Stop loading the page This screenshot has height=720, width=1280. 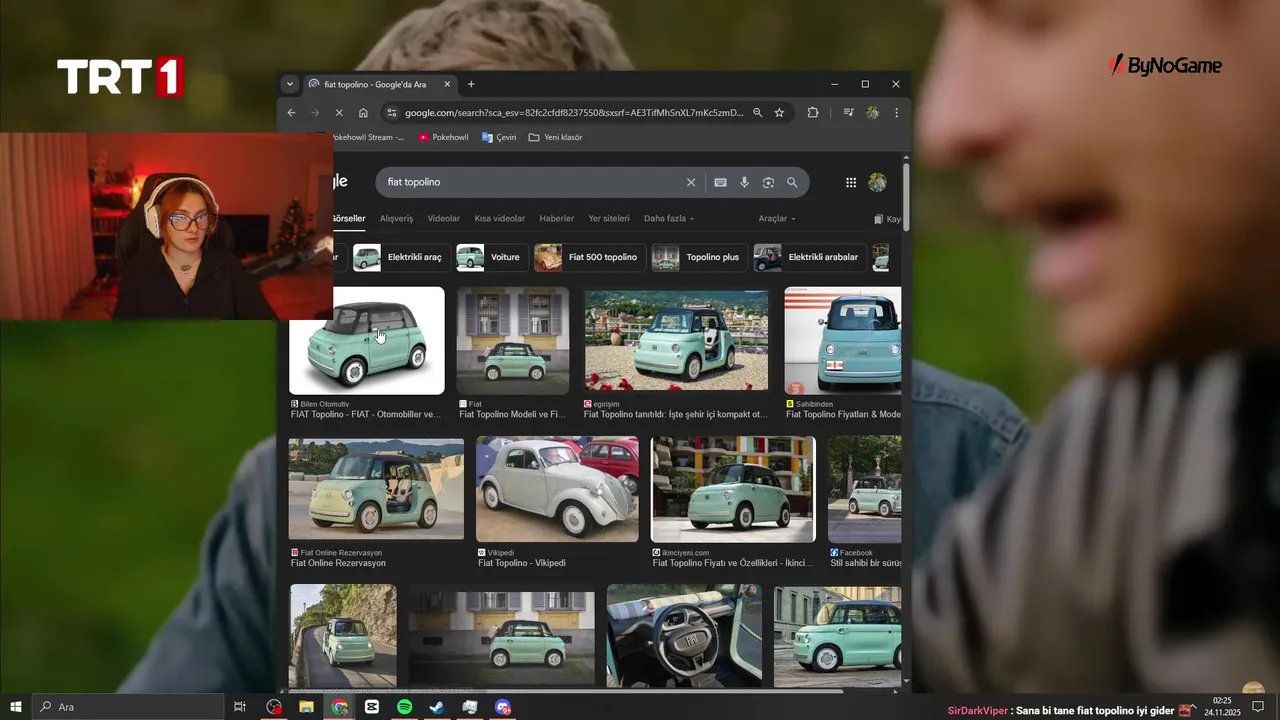pyautogui.click(x=338, y=113)
